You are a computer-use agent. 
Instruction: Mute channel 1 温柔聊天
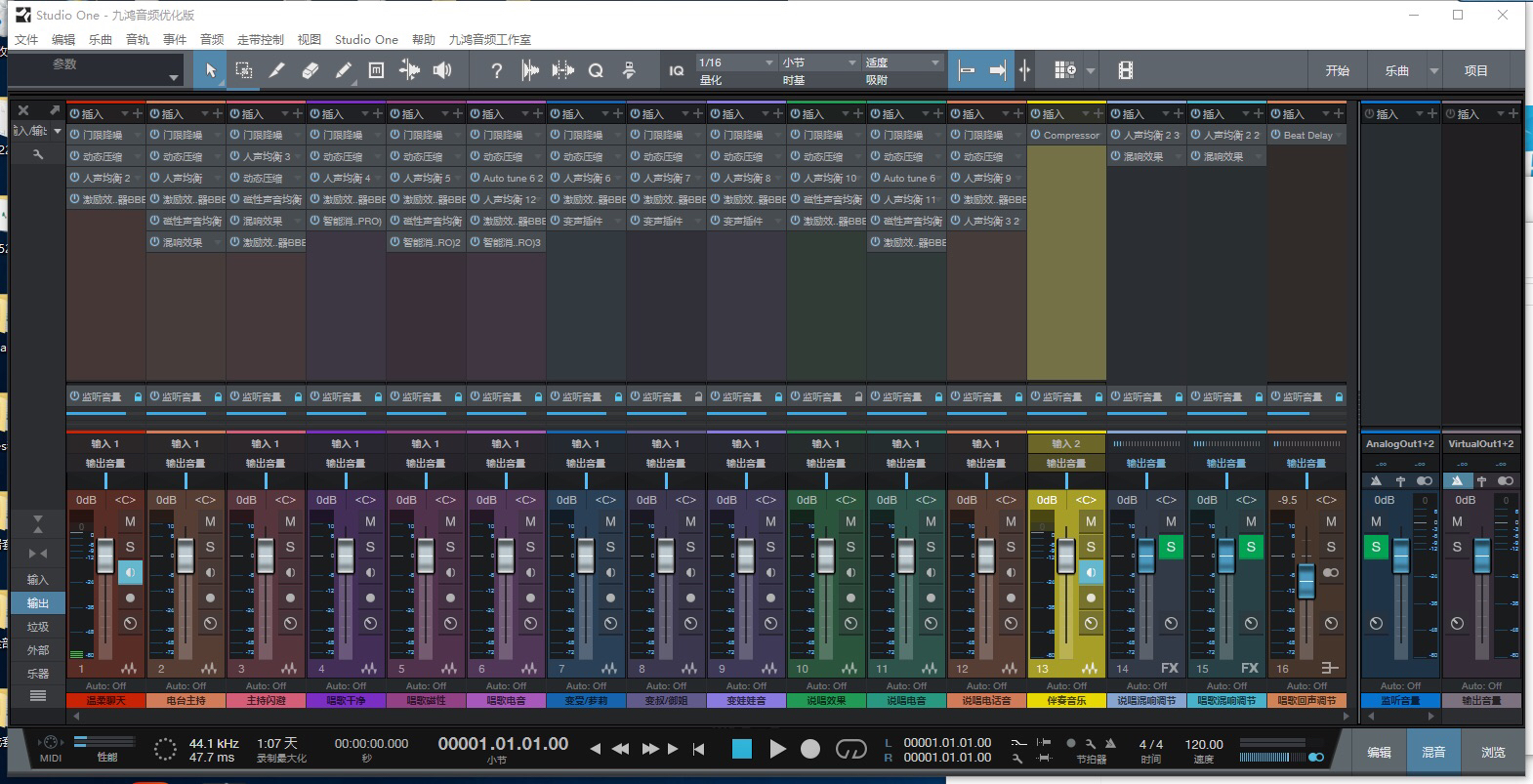pyautogui.click(x=130, y=522)
